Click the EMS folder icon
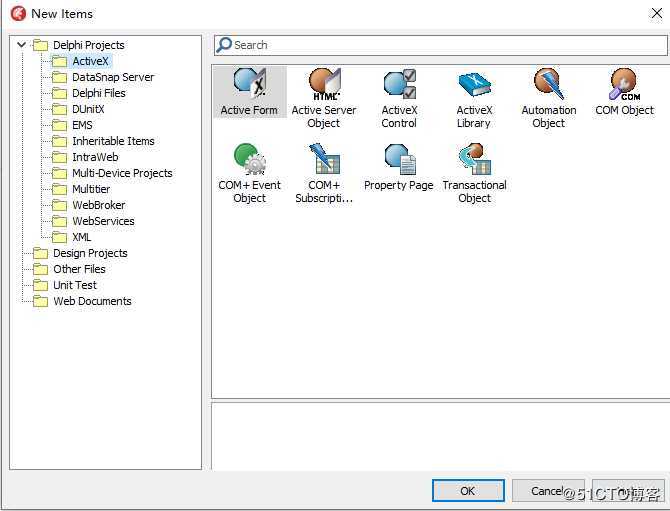Viewport: 670px width, 511px height. point(59,125)
